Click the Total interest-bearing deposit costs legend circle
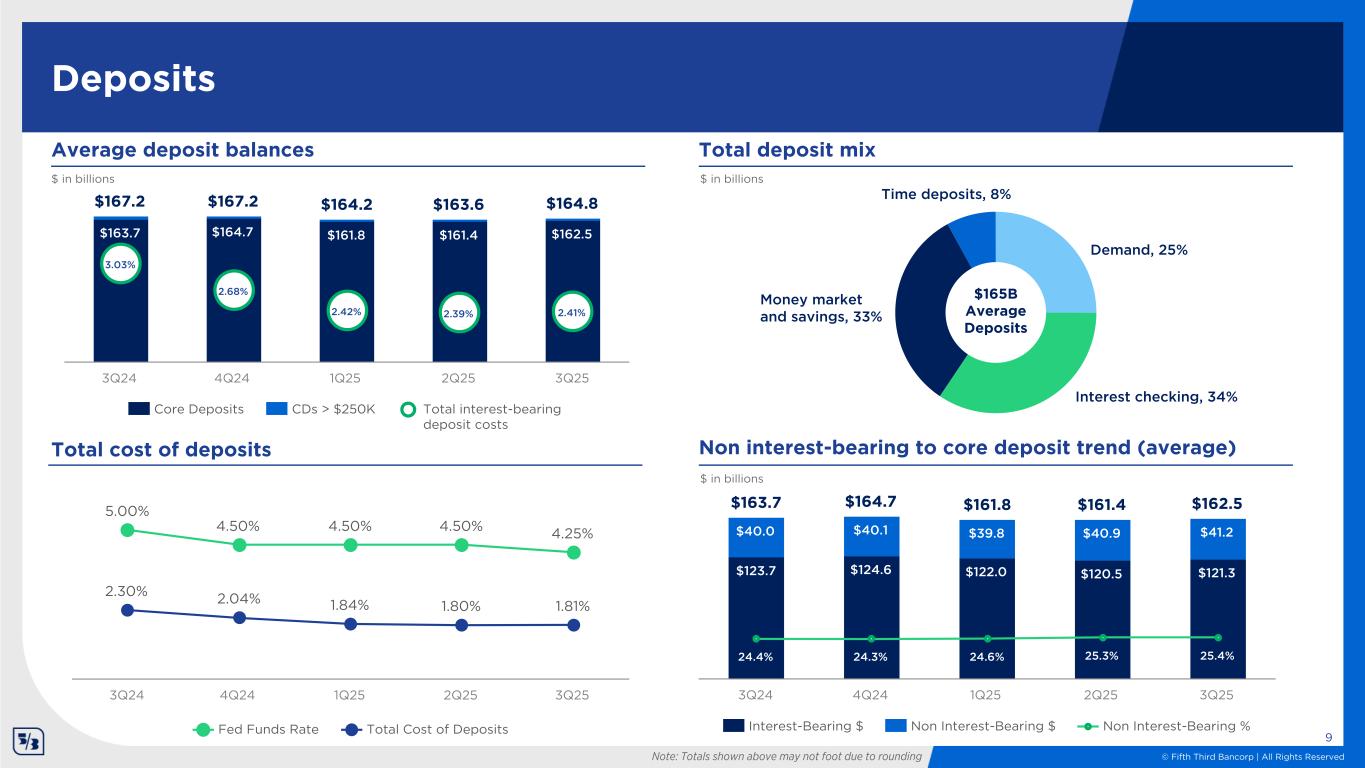The height and width of the screenshot is (768, 1365). click(407, 409)
